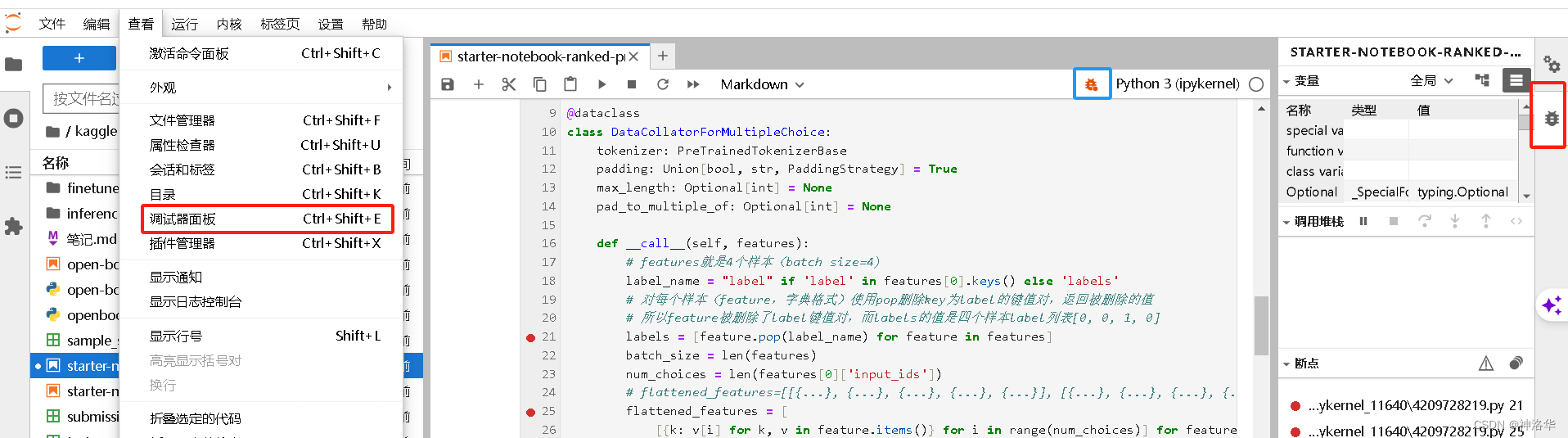
Task: Open the Markdown cell type dropdown
Action: (762, 84)
